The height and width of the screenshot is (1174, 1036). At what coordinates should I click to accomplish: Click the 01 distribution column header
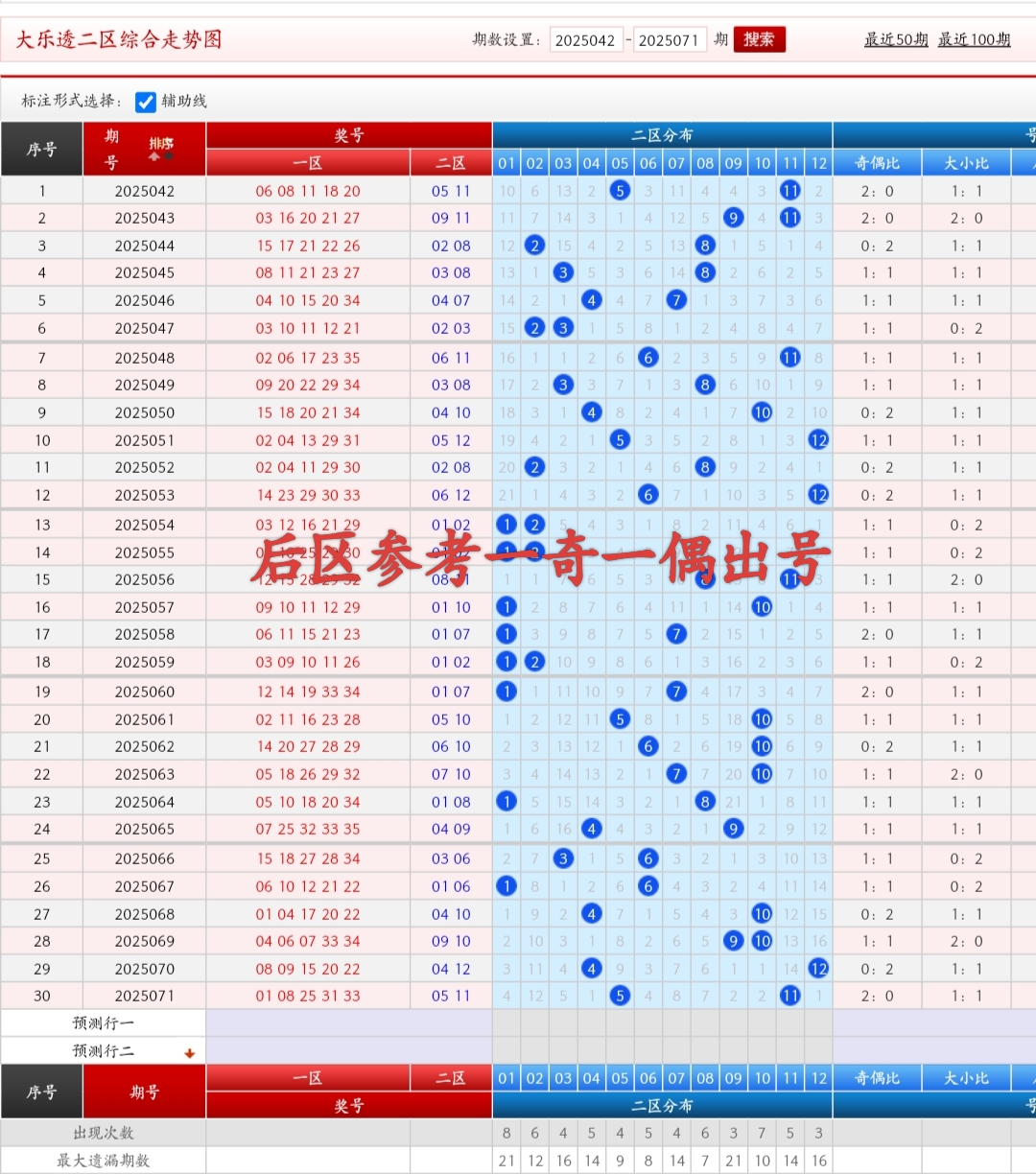[x=506, y=163]
